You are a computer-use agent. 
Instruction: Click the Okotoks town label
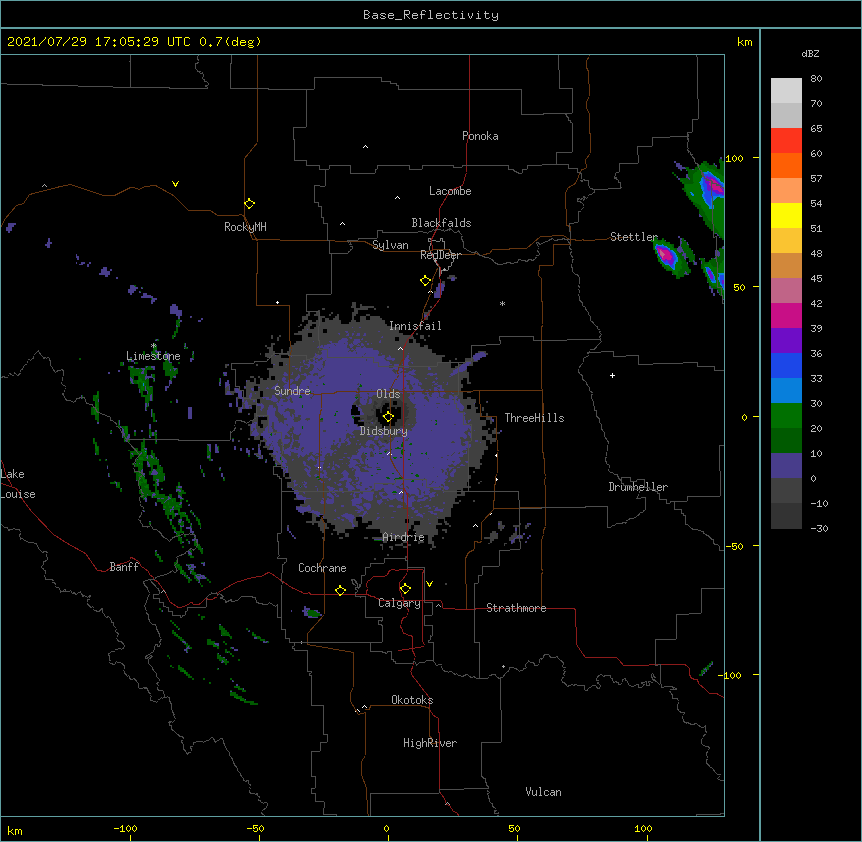coord(412,700)
